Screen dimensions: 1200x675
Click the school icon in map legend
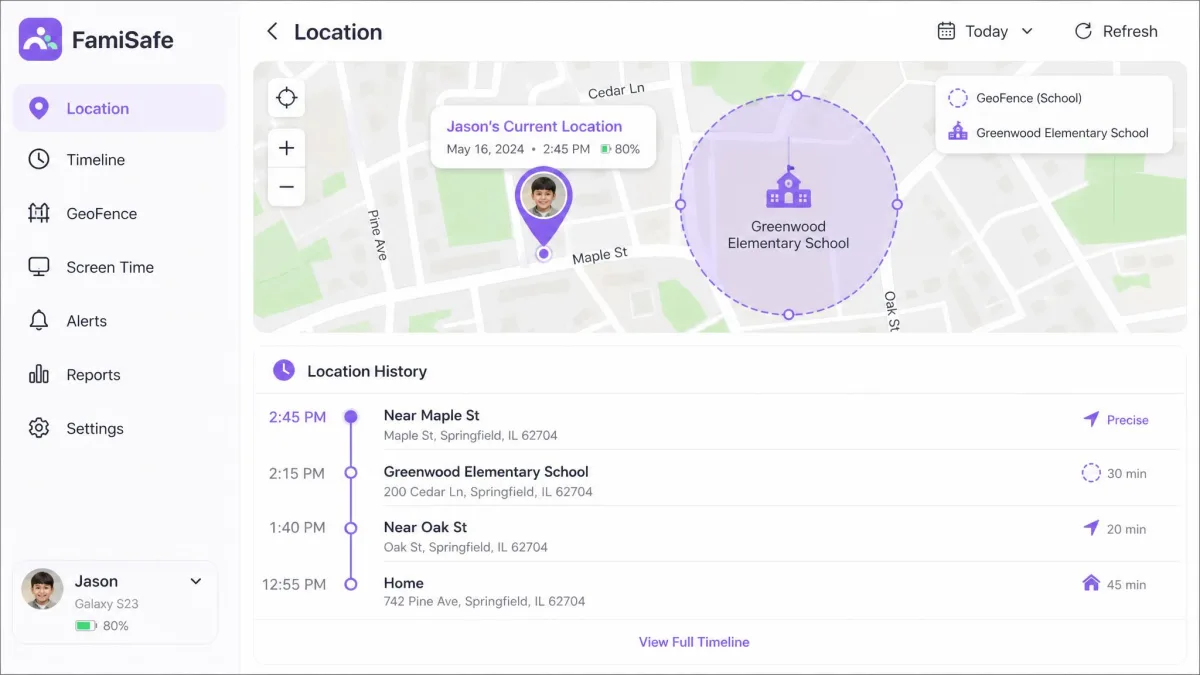[x=958, y=132]
